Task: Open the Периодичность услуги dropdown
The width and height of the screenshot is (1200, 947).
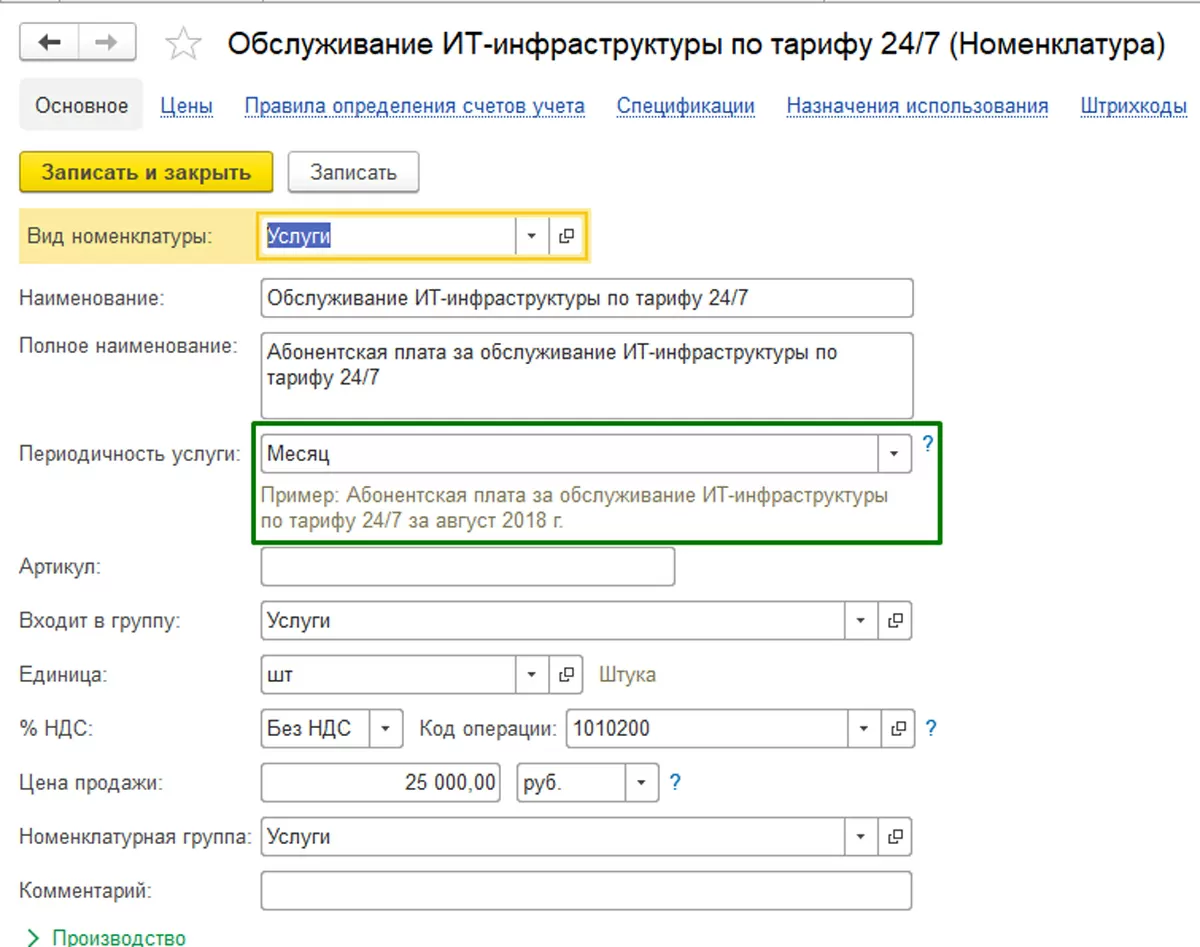Action: coord(894,454)
